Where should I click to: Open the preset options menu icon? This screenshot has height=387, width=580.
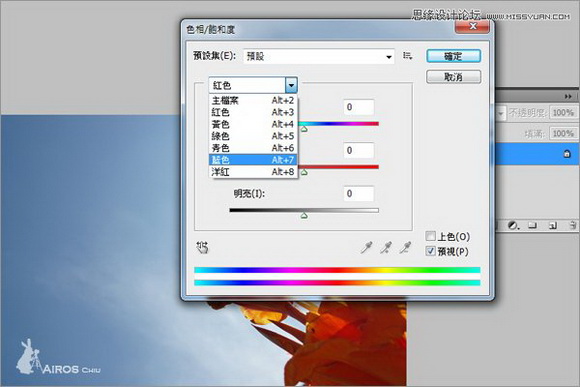[x=408, y=56]
